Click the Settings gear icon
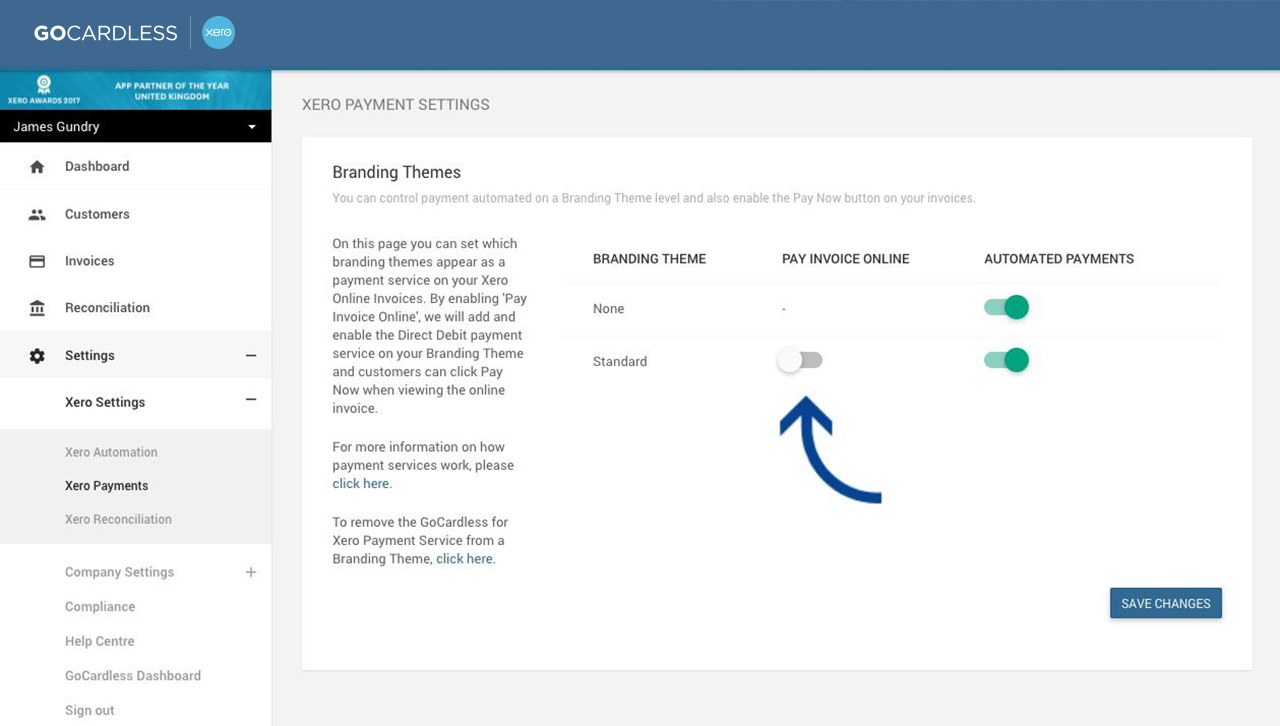The height and width of the screenshot is (726, 1280). click(37, 355)
